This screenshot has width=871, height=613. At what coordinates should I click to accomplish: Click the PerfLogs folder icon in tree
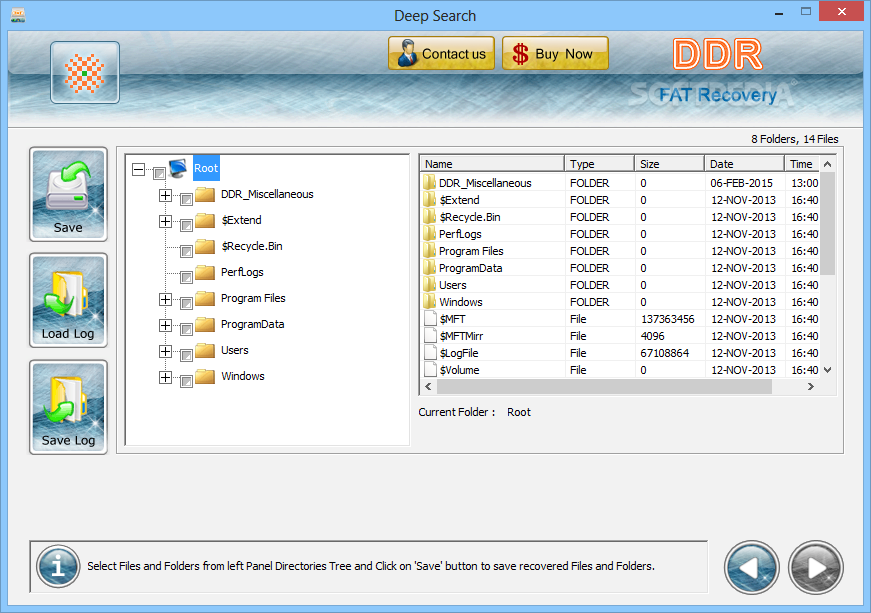(x=205, y=273)
